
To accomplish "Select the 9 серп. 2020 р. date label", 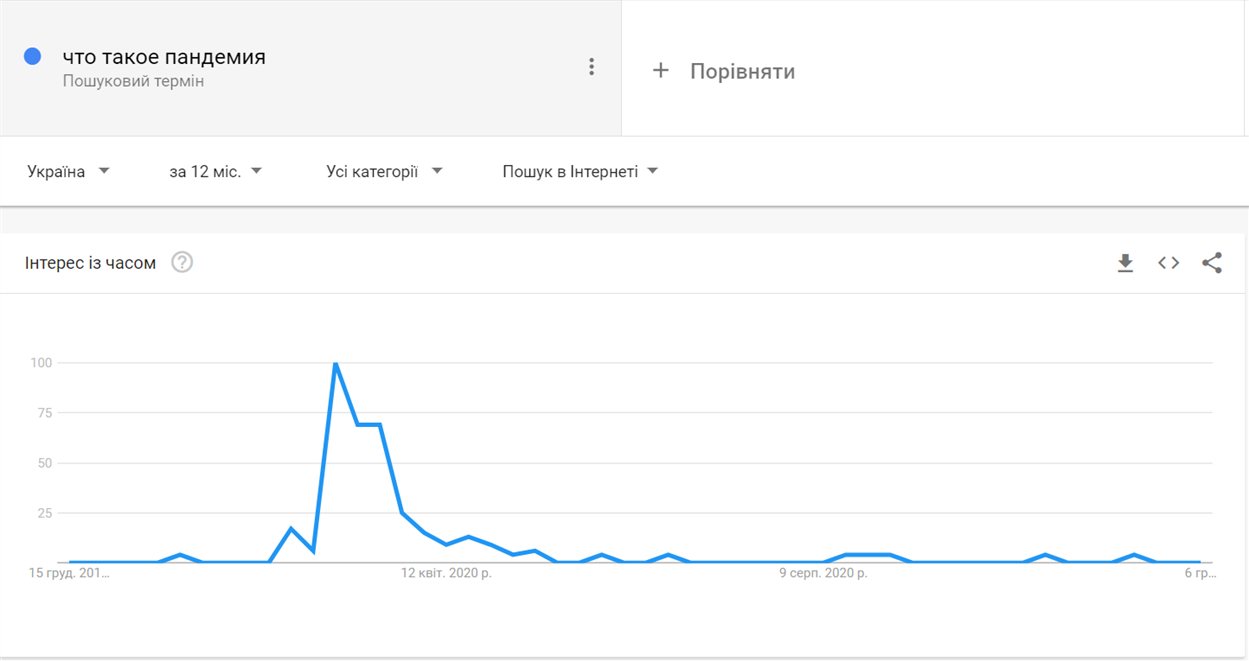I will coord(823,574).
